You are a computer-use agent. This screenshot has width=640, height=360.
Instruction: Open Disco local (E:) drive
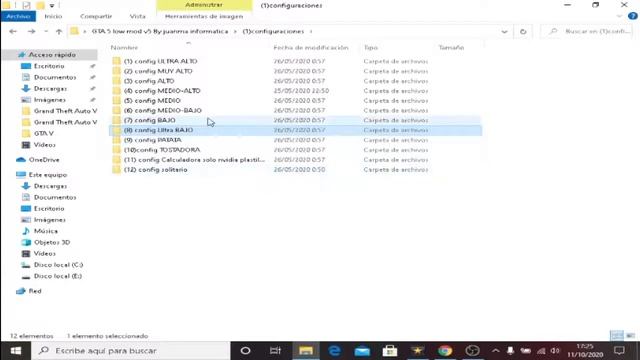pyautogui.click(x=58, y=276)
